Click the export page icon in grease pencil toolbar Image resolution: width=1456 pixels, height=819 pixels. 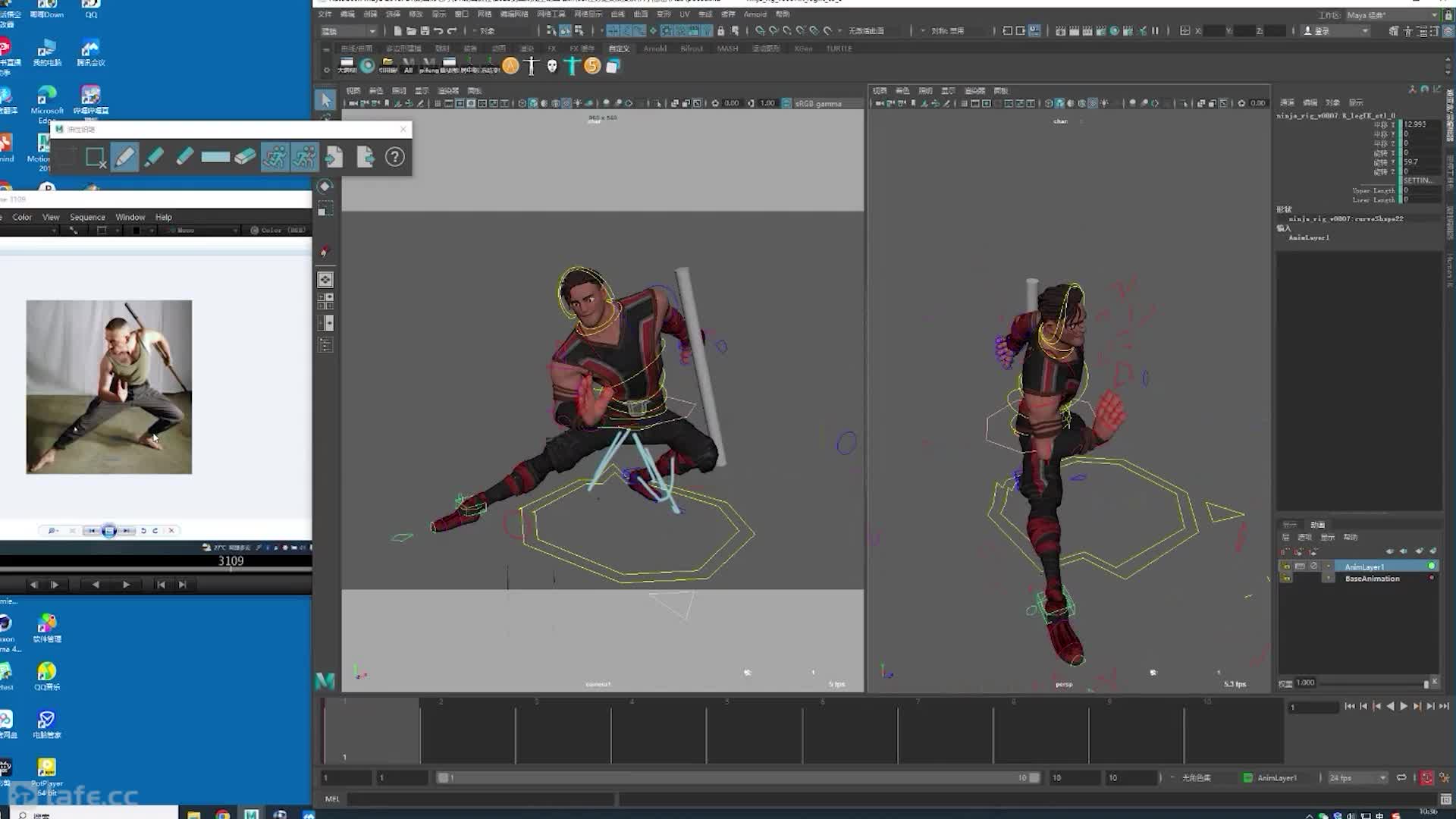coord(366,157)
